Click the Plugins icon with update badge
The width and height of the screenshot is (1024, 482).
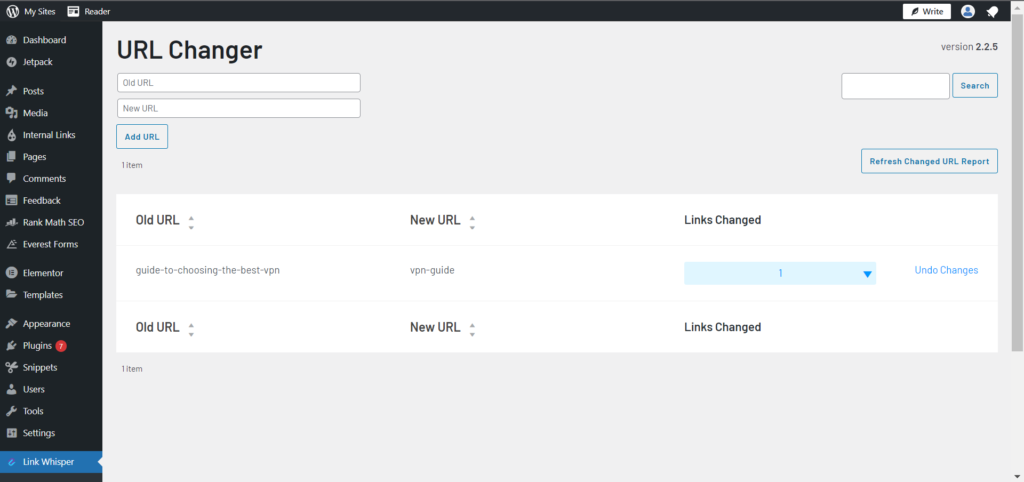(10, 345)
